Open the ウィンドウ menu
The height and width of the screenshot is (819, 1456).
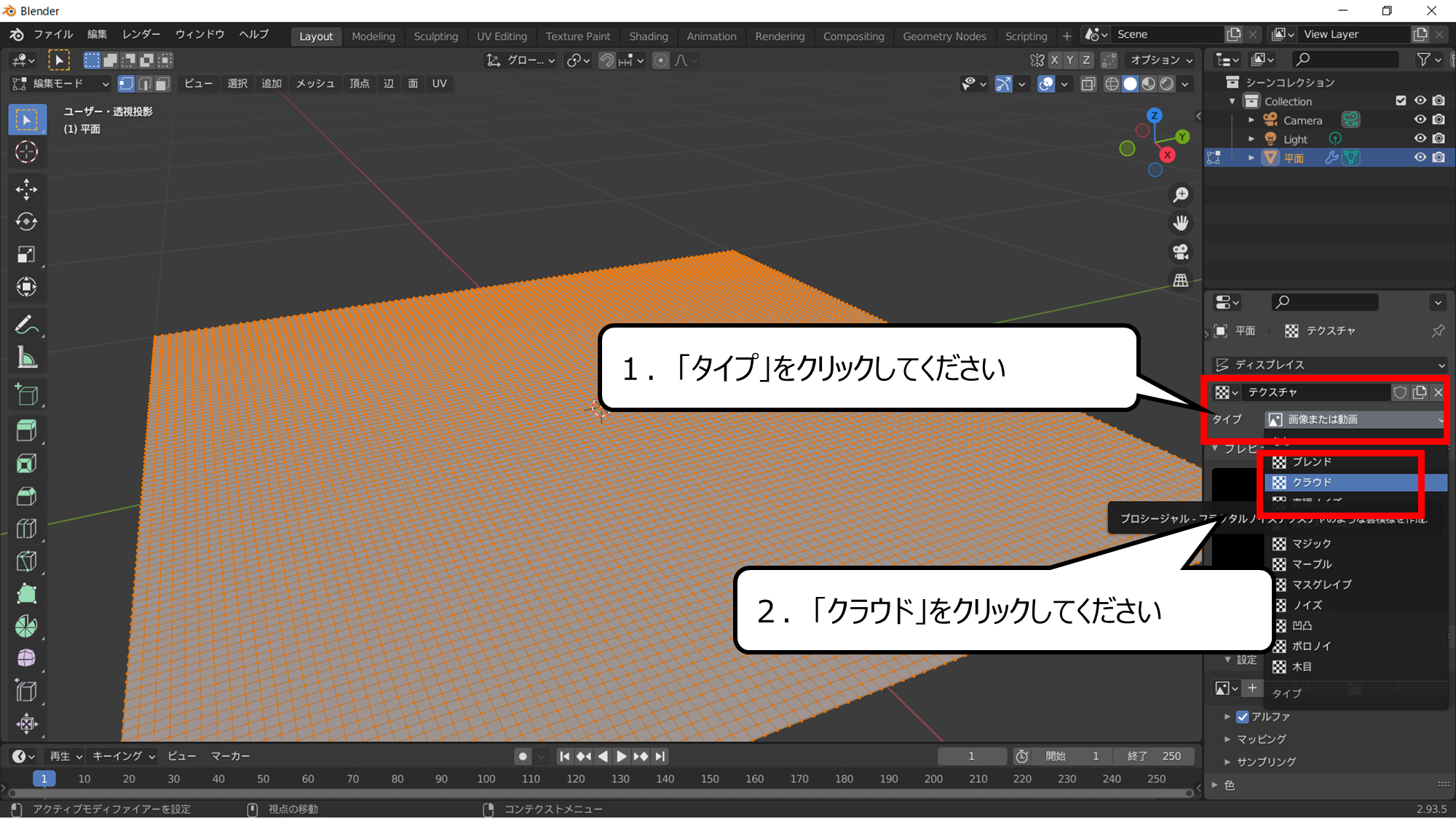199,34
